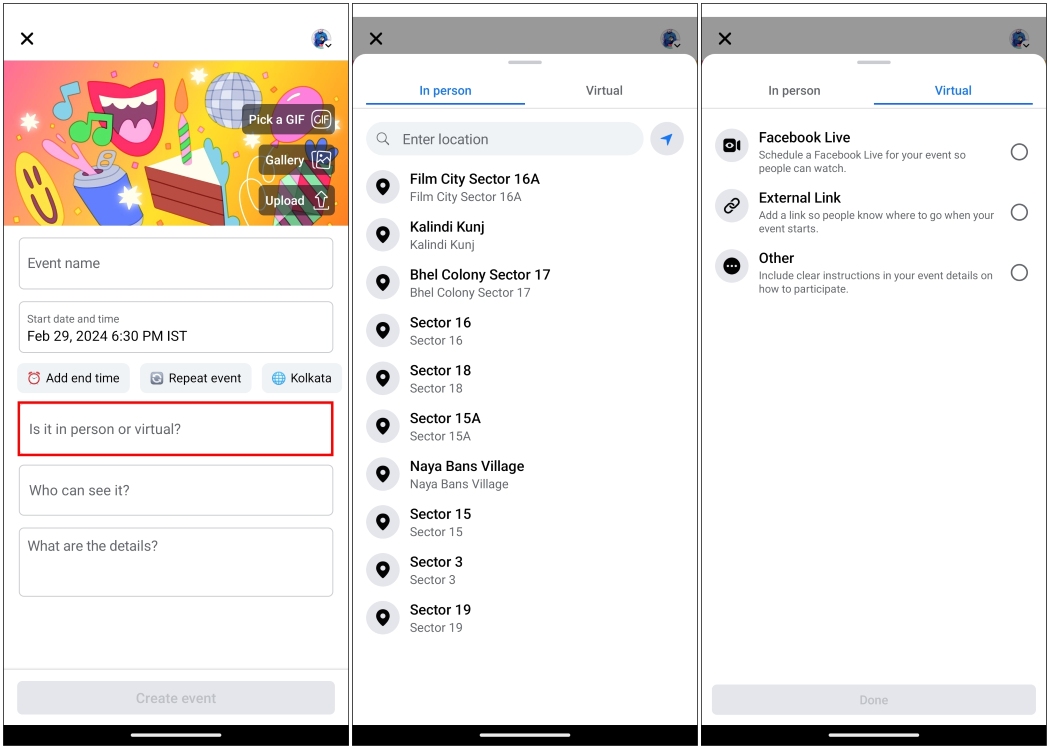Open the 'Who can see it?' selector
The image size is (1050, 749).
tap(176, 490)
